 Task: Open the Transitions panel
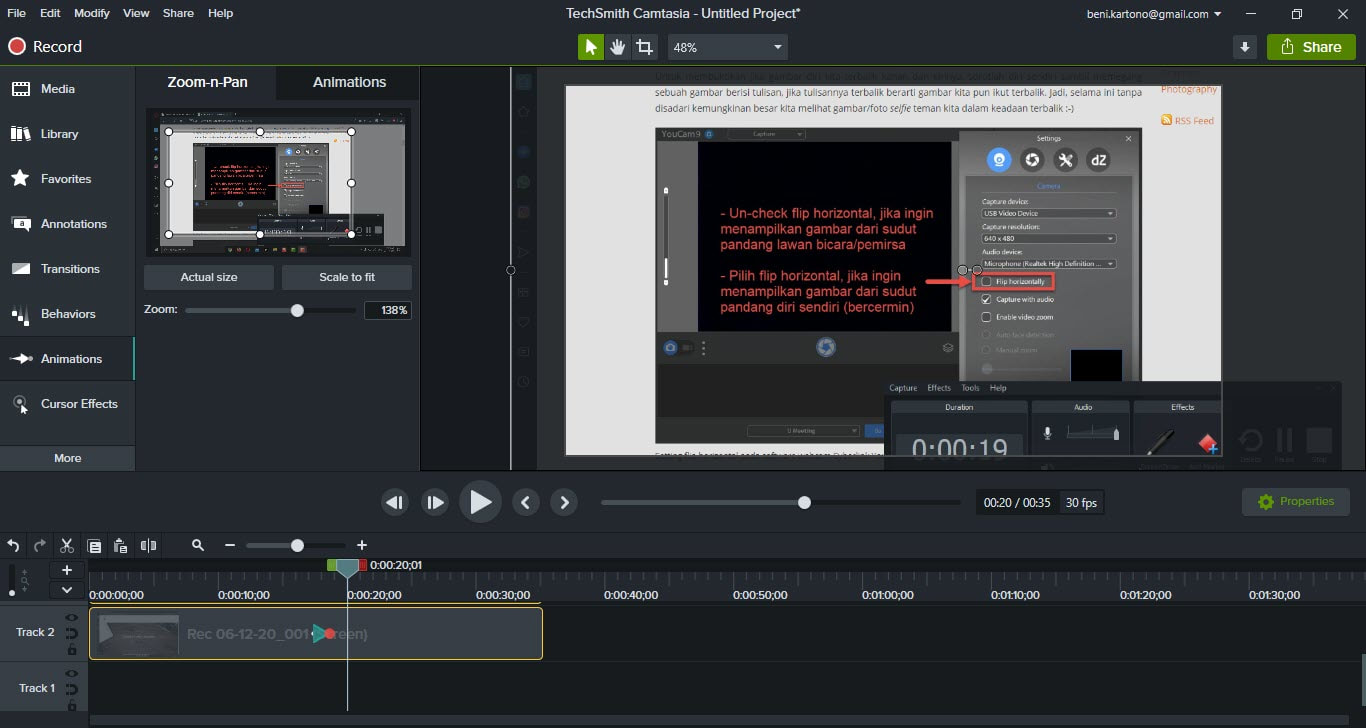click(67, 269)
